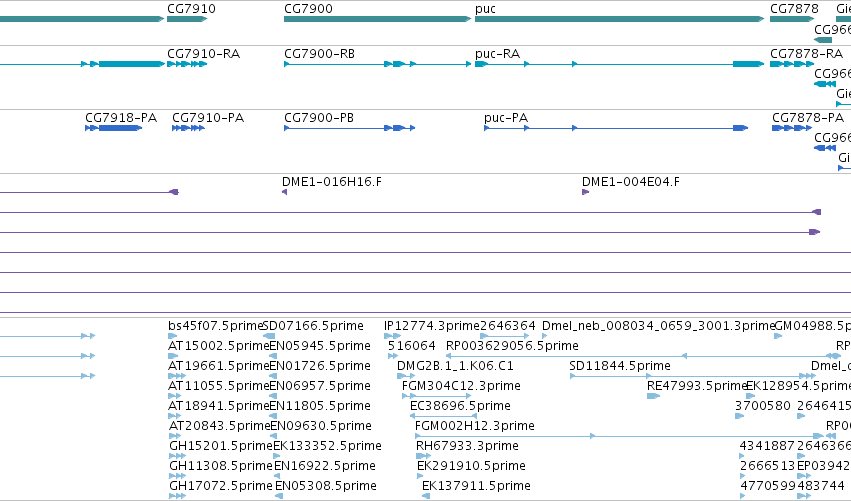Viewport: 851px width, 501px height.
Task: Select EST EK133352.5prime
Action: pos(327,446)
